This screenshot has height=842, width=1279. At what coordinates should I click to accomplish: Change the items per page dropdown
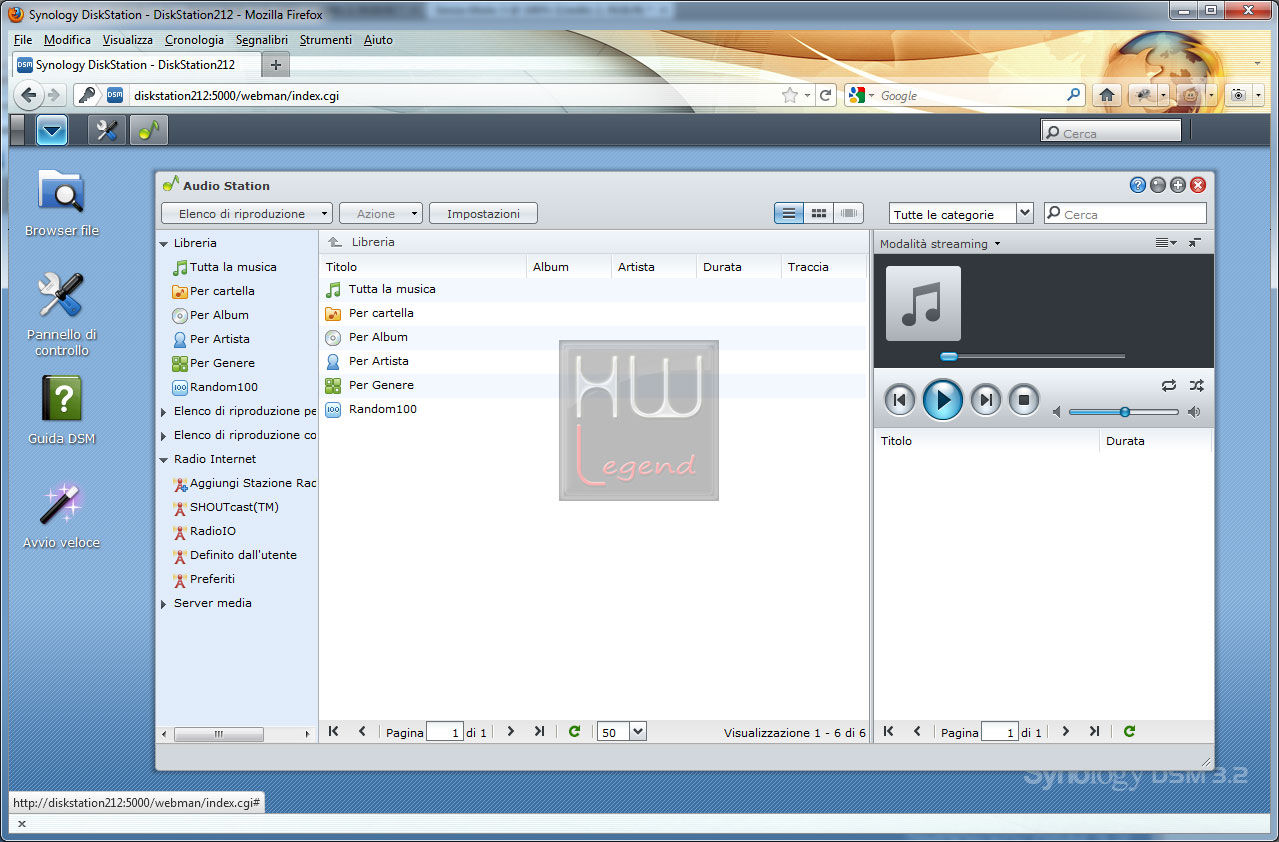pyautogui.click(x=622, y=732)
